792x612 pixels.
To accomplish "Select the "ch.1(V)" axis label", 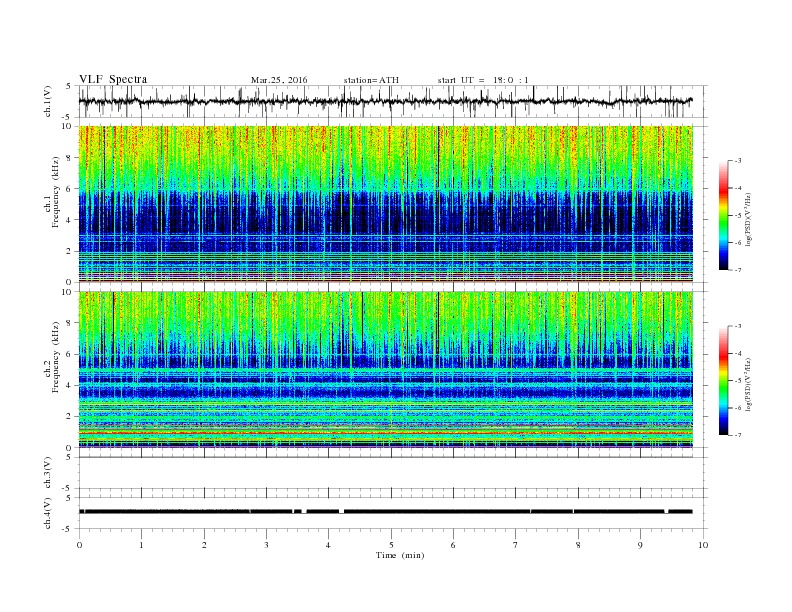I will [x=48, y=101].
